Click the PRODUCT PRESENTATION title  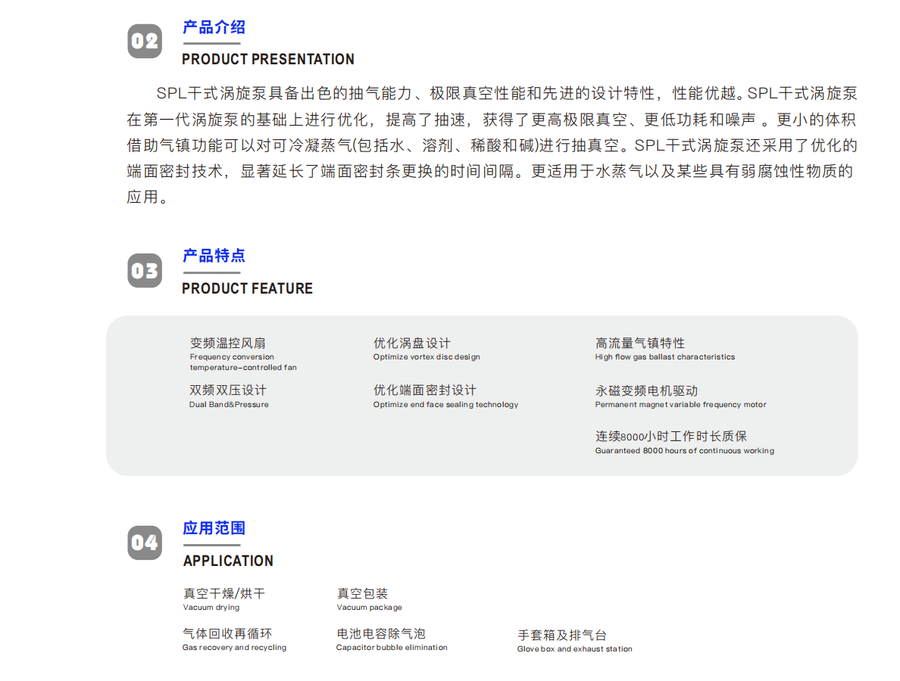tap(268, 59)
